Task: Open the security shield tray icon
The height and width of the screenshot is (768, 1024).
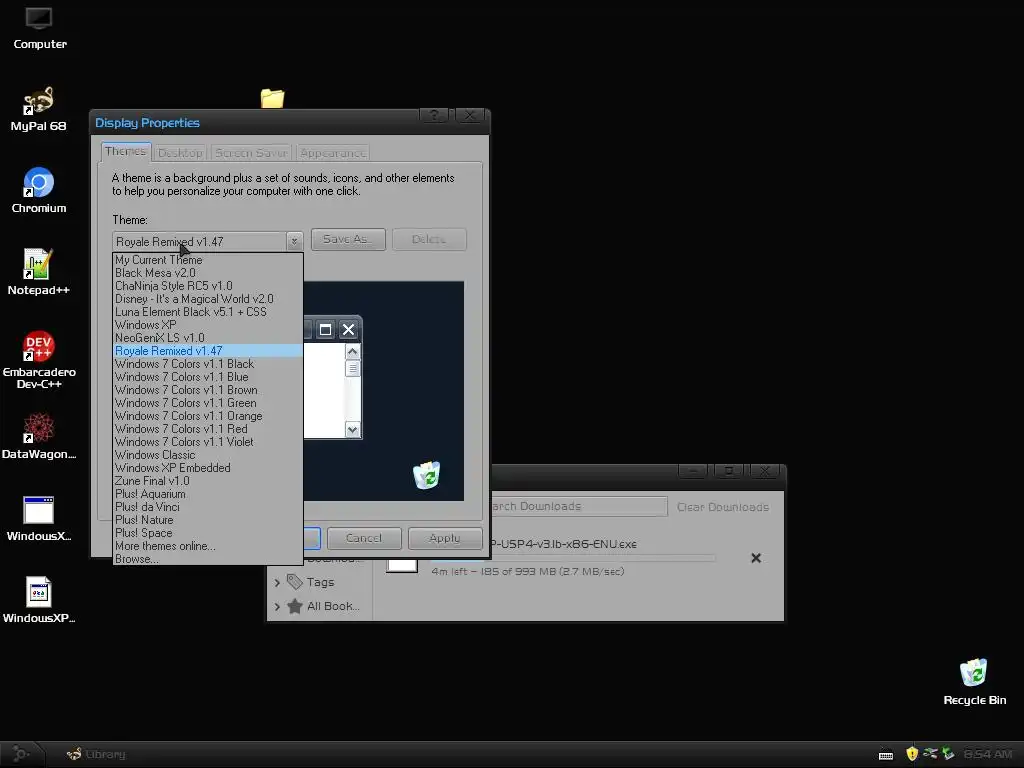Action: coord(912,754)
